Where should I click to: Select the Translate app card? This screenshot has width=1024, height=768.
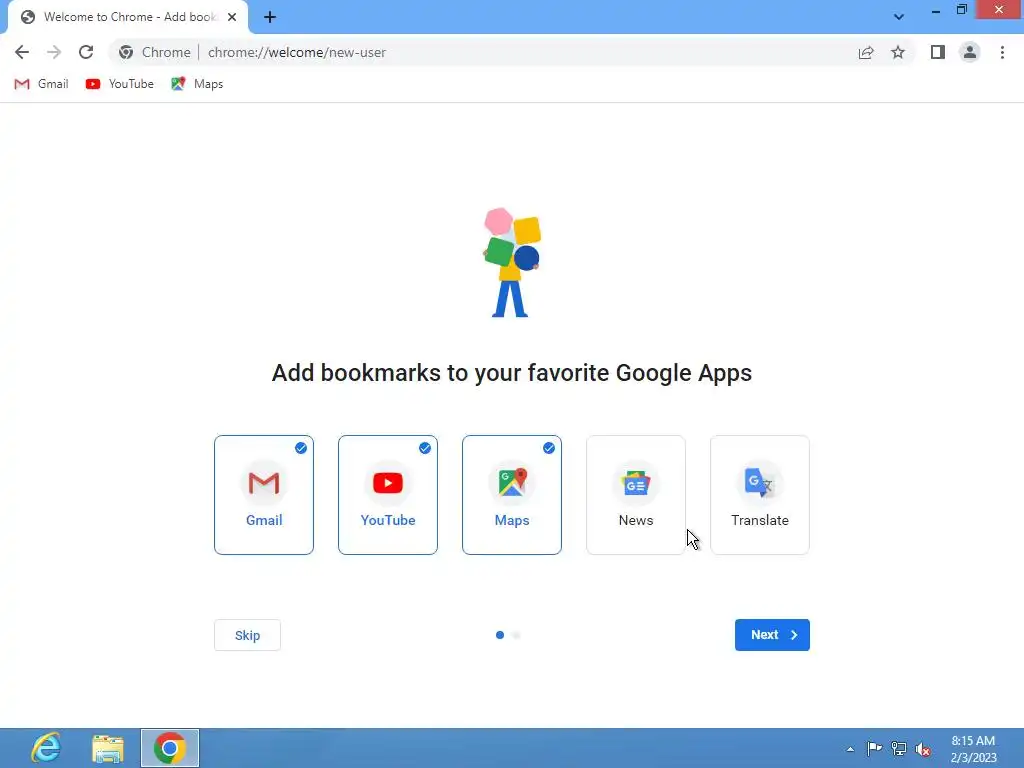760,495
